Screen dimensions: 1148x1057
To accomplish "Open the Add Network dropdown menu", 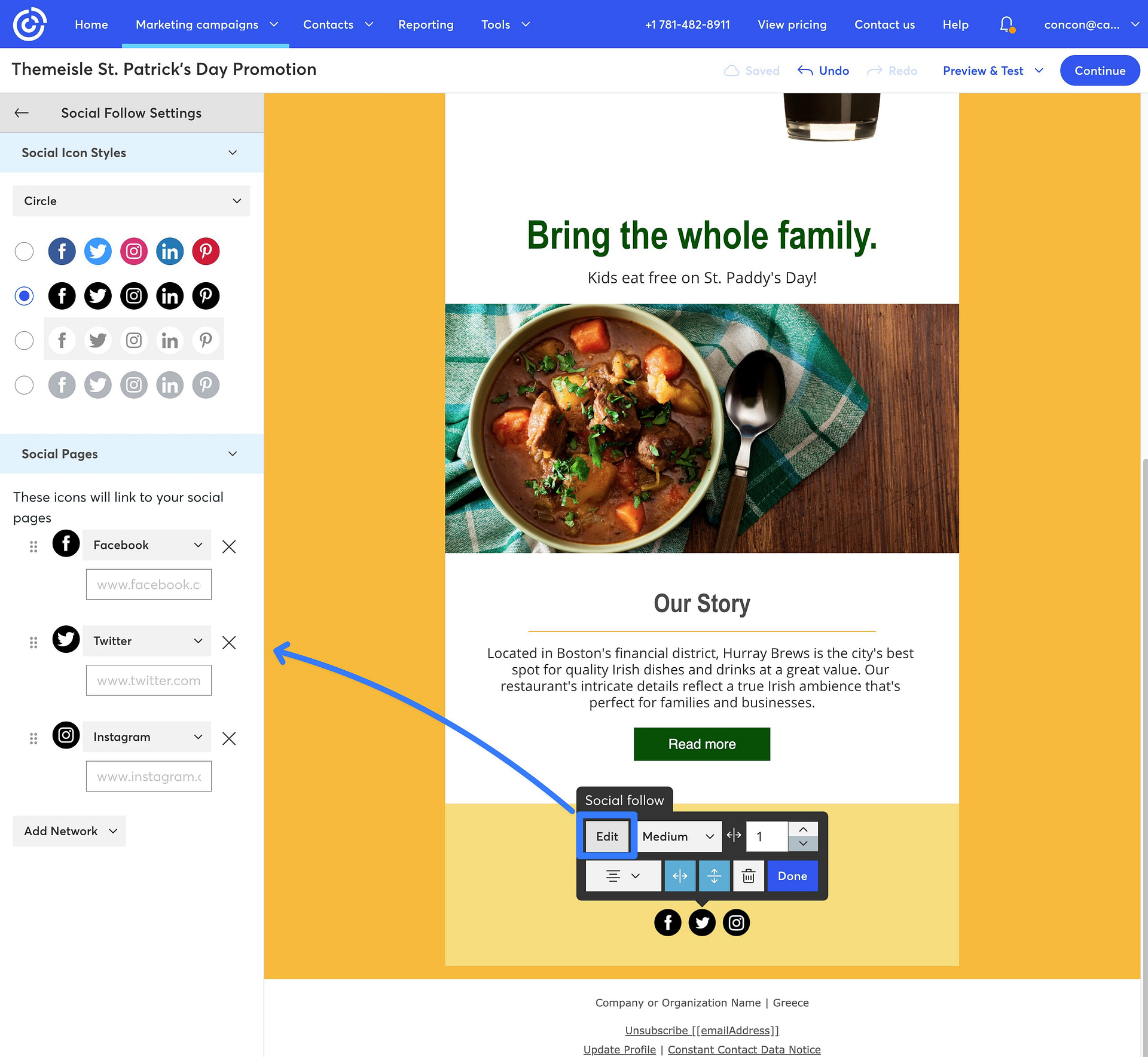I will point(69,831).
